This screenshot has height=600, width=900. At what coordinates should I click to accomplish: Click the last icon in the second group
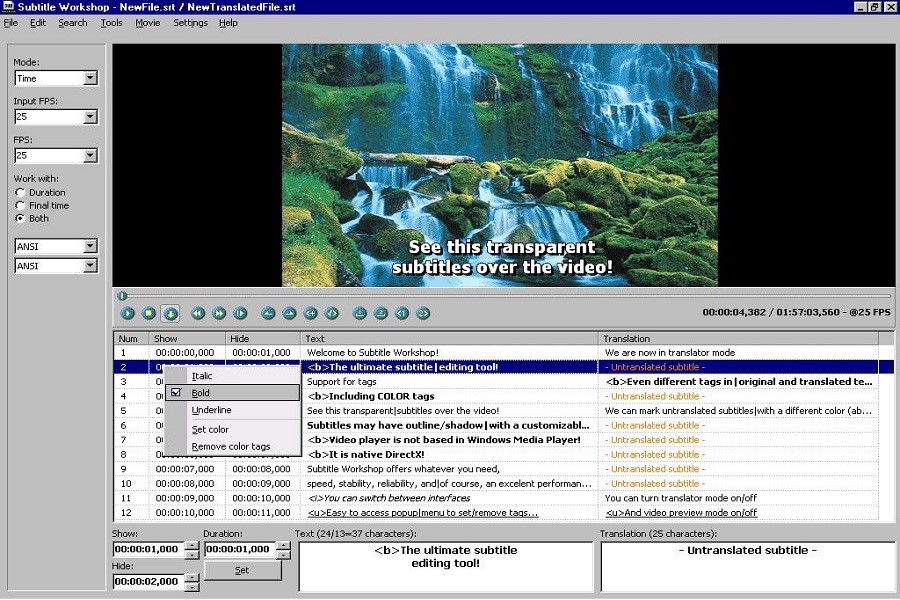(x=332, y=313)
